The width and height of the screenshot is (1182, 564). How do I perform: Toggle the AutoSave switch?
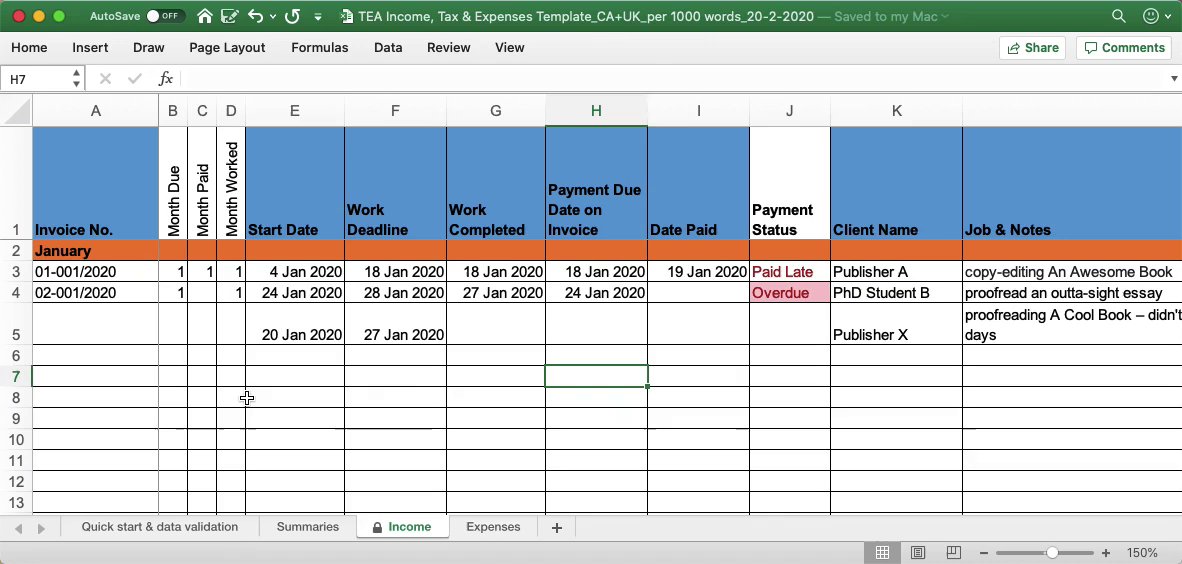tap(166, 16)
